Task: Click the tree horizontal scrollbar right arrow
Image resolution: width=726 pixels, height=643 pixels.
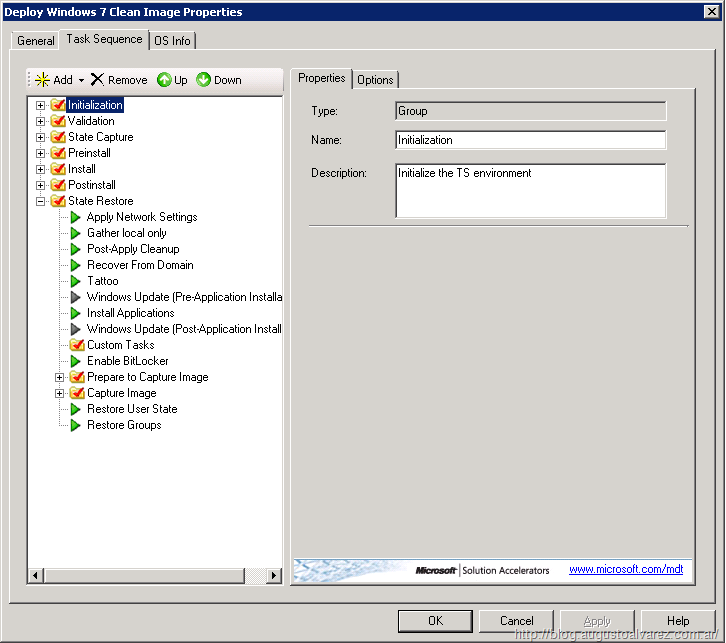Action: (x=274, y=575)
